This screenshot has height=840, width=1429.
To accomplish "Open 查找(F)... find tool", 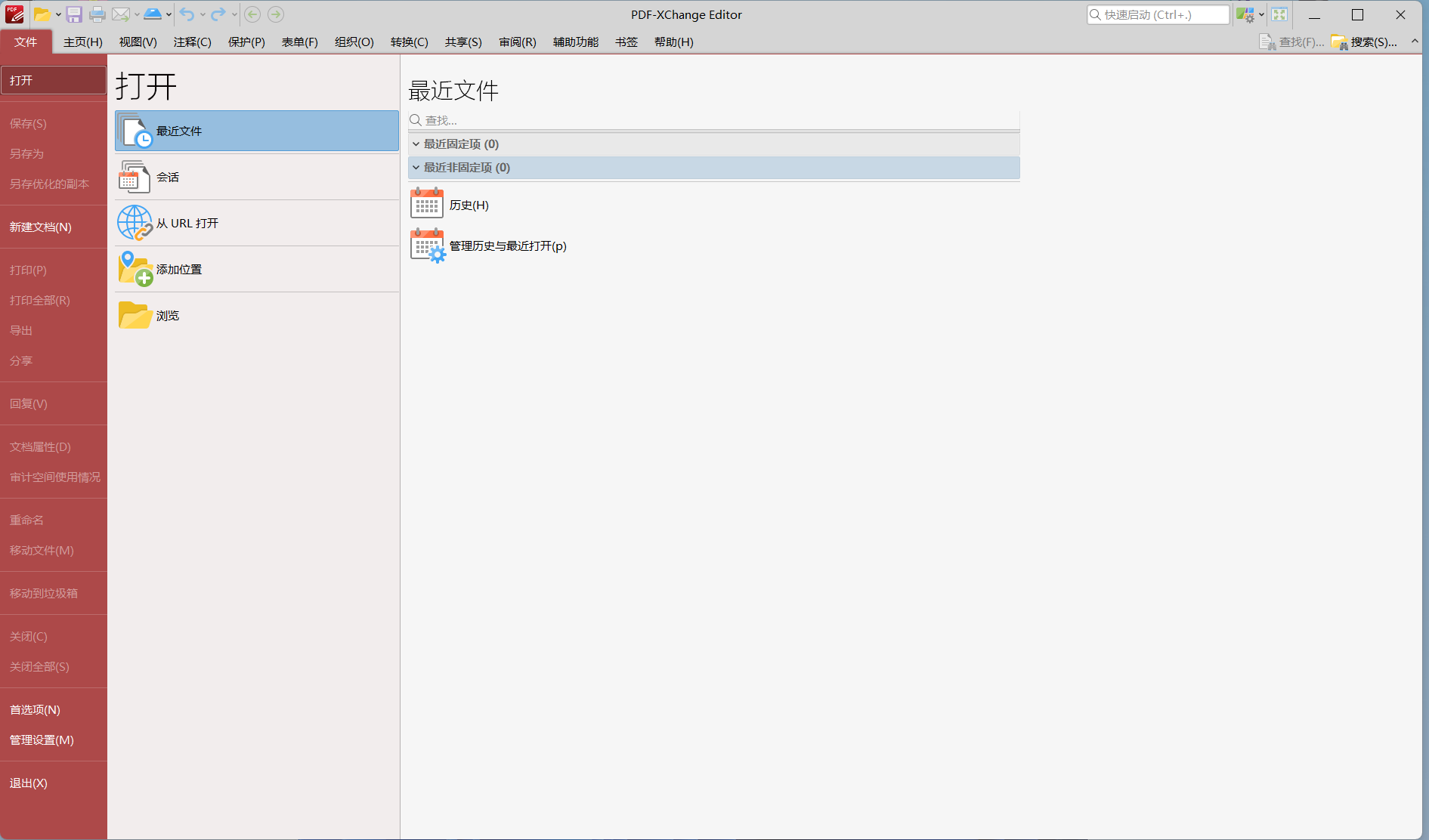I will click(1291, 42).
